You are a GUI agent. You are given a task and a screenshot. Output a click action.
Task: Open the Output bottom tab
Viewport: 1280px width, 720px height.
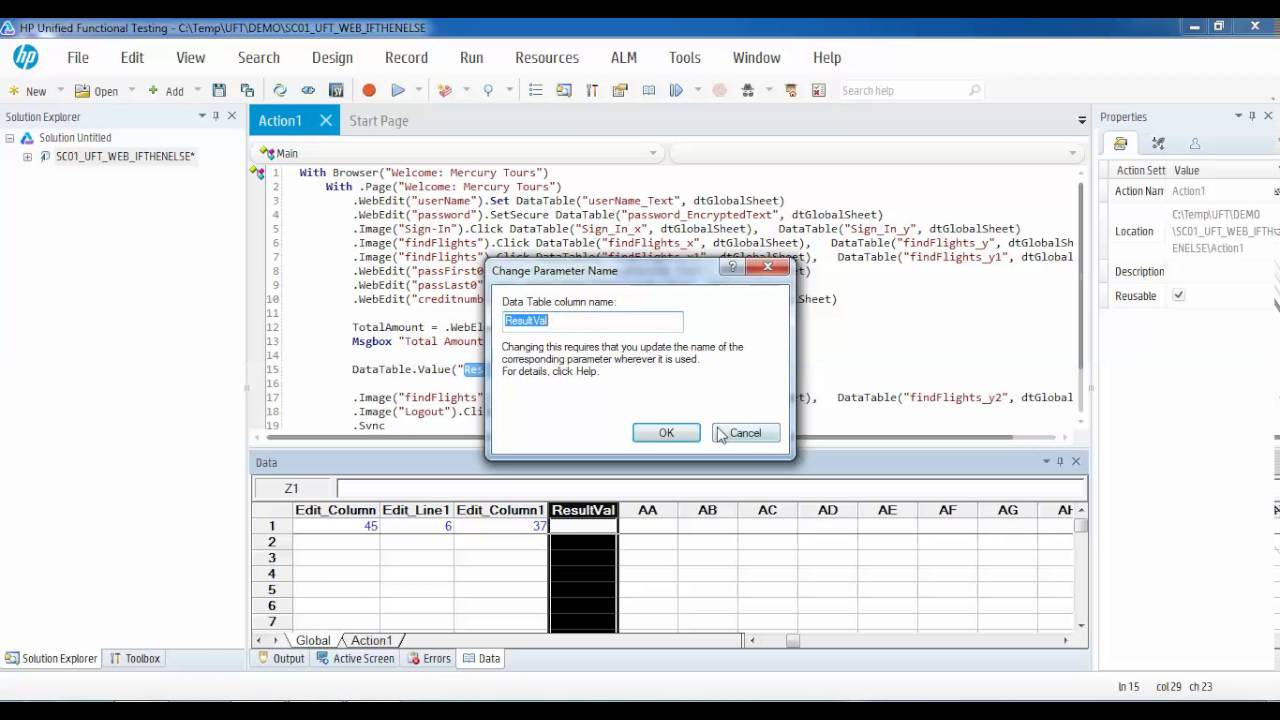click(x=281, y=658)
